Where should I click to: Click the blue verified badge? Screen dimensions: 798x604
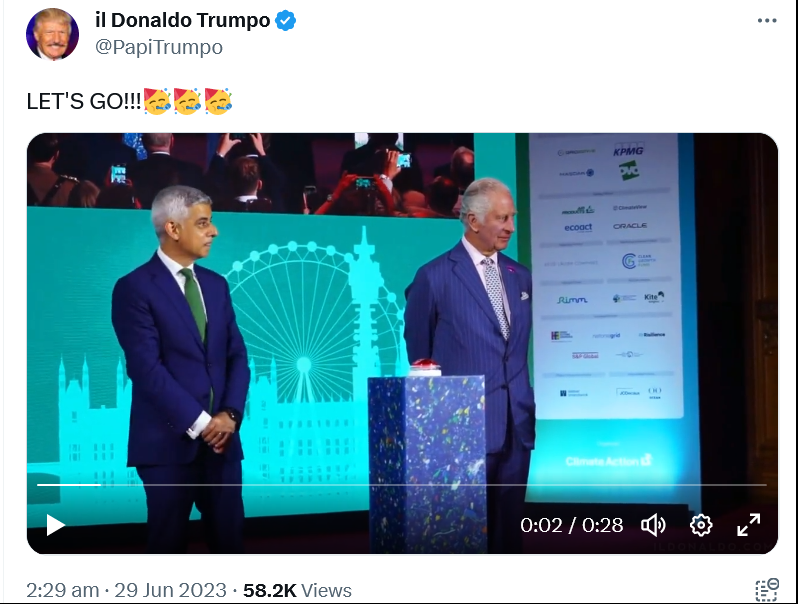285,21
